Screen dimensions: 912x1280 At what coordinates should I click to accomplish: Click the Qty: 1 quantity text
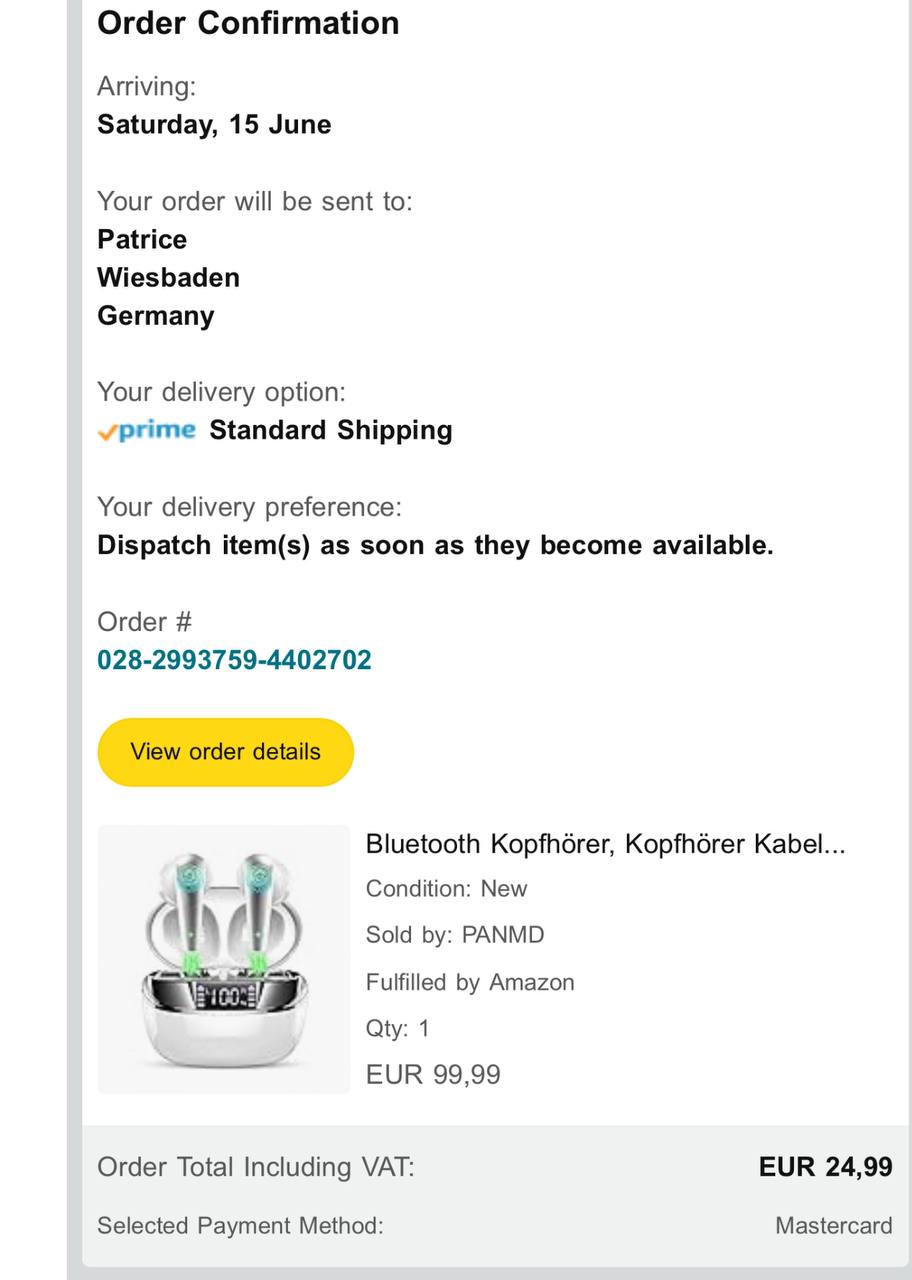[x=397, y=1028]
